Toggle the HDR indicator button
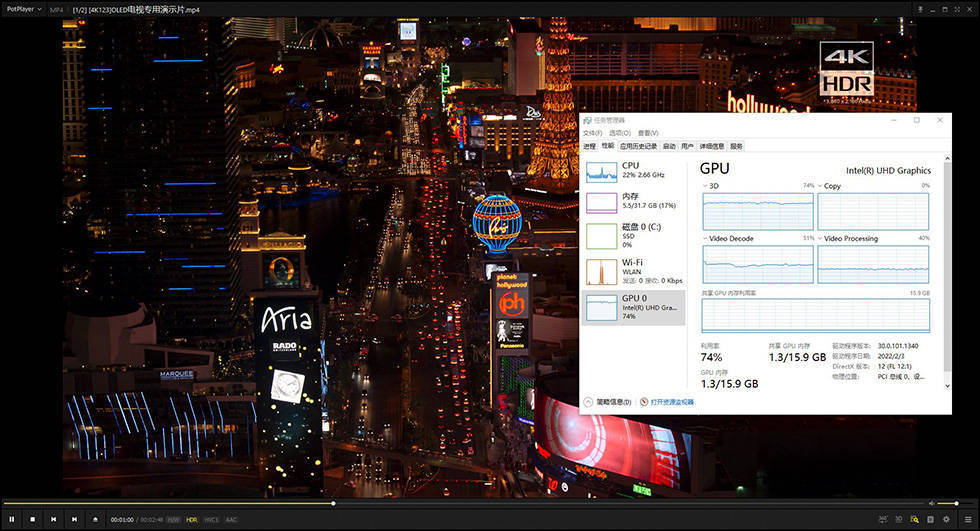Viewport: 980px width, 531px height. coord(192,519)
